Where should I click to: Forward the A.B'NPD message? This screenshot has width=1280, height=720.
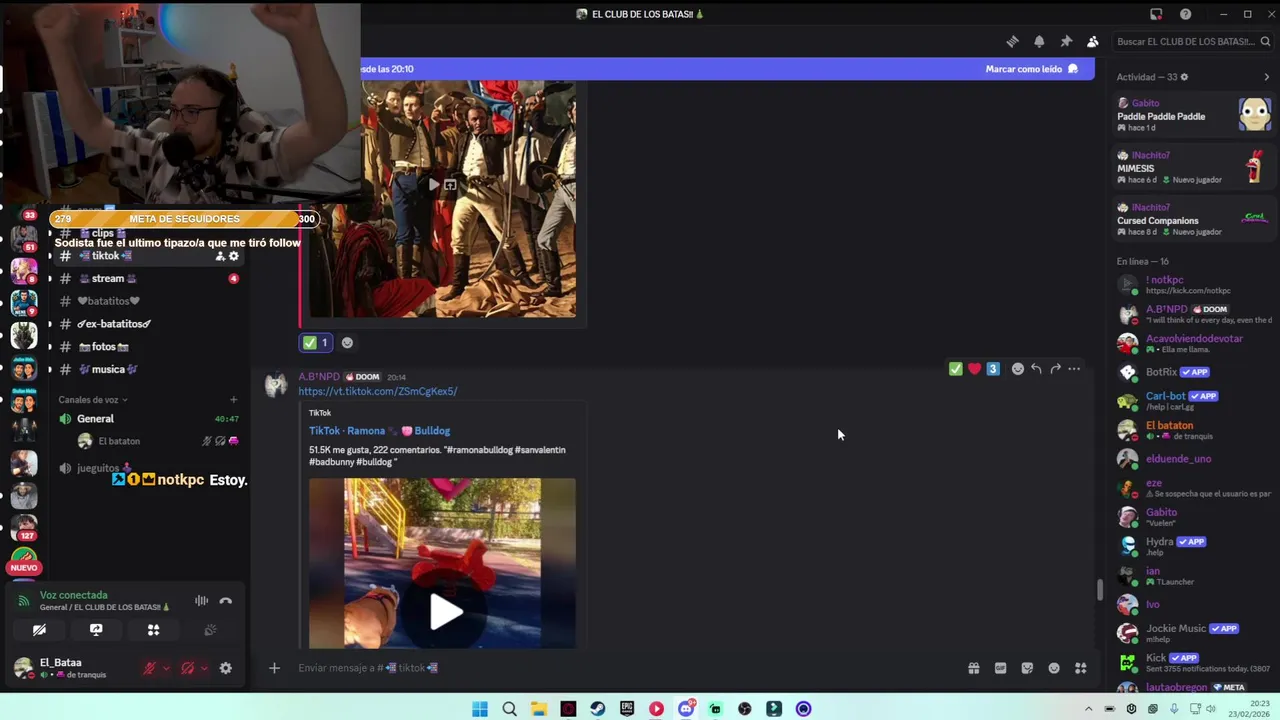[1055, 369]
